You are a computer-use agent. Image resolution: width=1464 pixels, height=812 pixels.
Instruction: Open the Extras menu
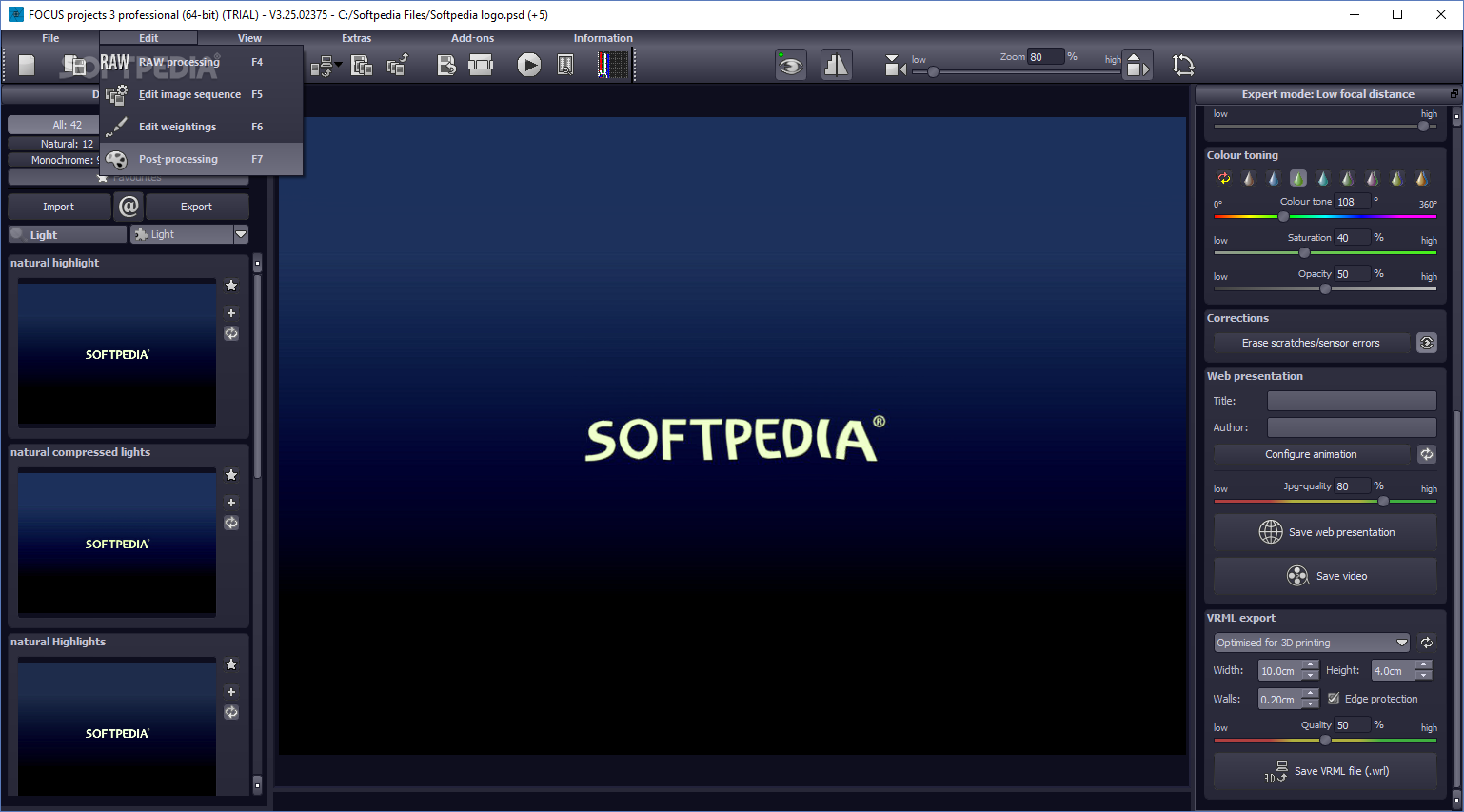(357, 38)
